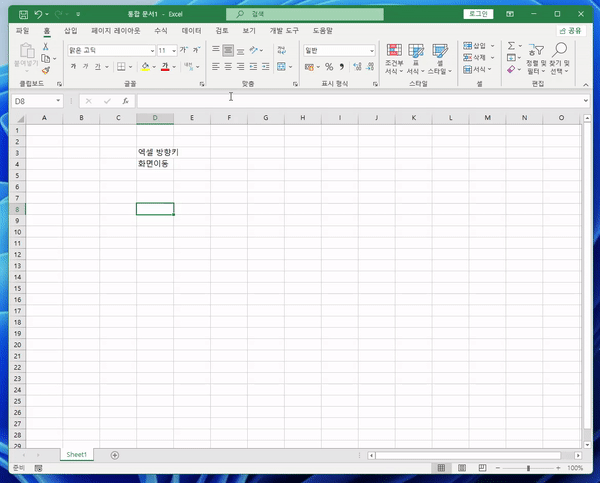600x483 pixels.
Task: Apply the comma style icon
Action: pos(342,67)
